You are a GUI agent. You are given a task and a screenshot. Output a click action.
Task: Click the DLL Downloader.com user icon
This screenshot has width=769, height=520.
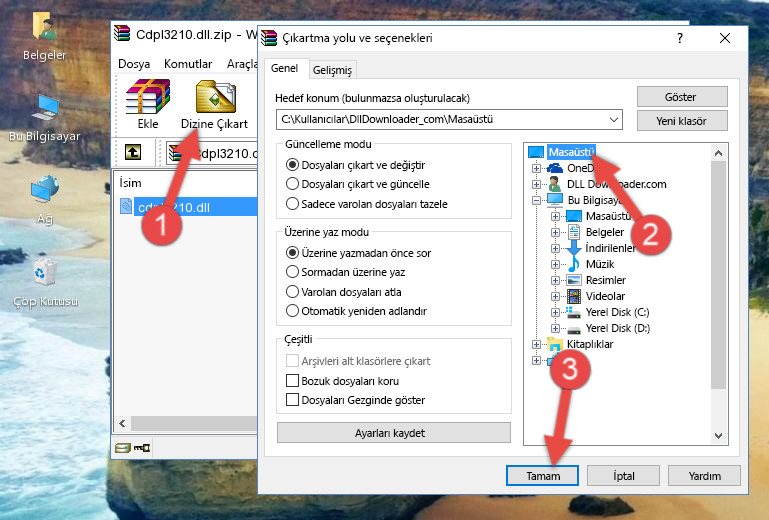pyautogui.click(x=555, y=184)
